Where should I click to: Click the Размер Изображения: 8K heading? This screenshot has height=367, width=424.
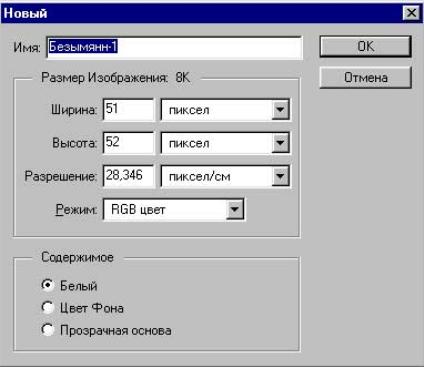[x=115, y=78]
